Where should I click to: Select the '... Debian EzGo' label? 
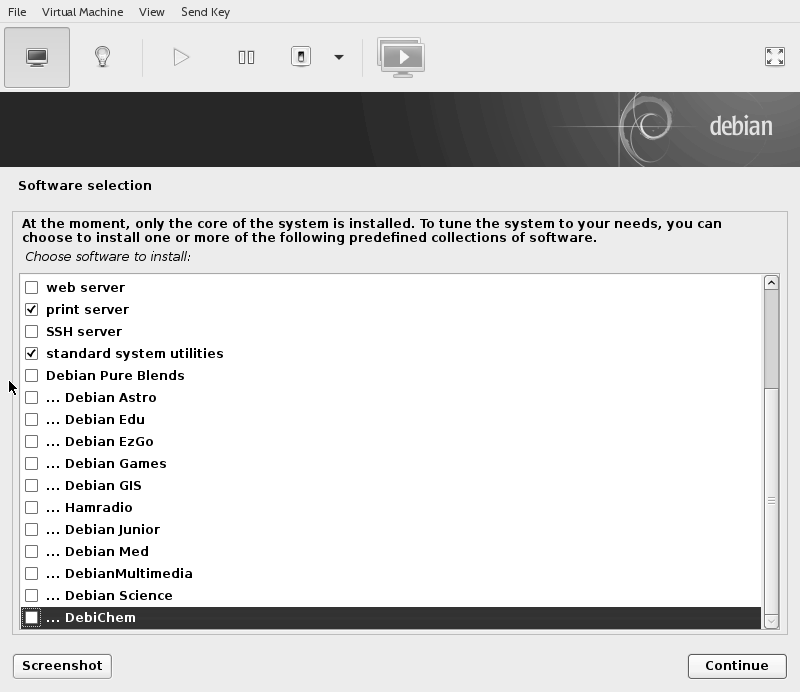(x=99, y=441)
